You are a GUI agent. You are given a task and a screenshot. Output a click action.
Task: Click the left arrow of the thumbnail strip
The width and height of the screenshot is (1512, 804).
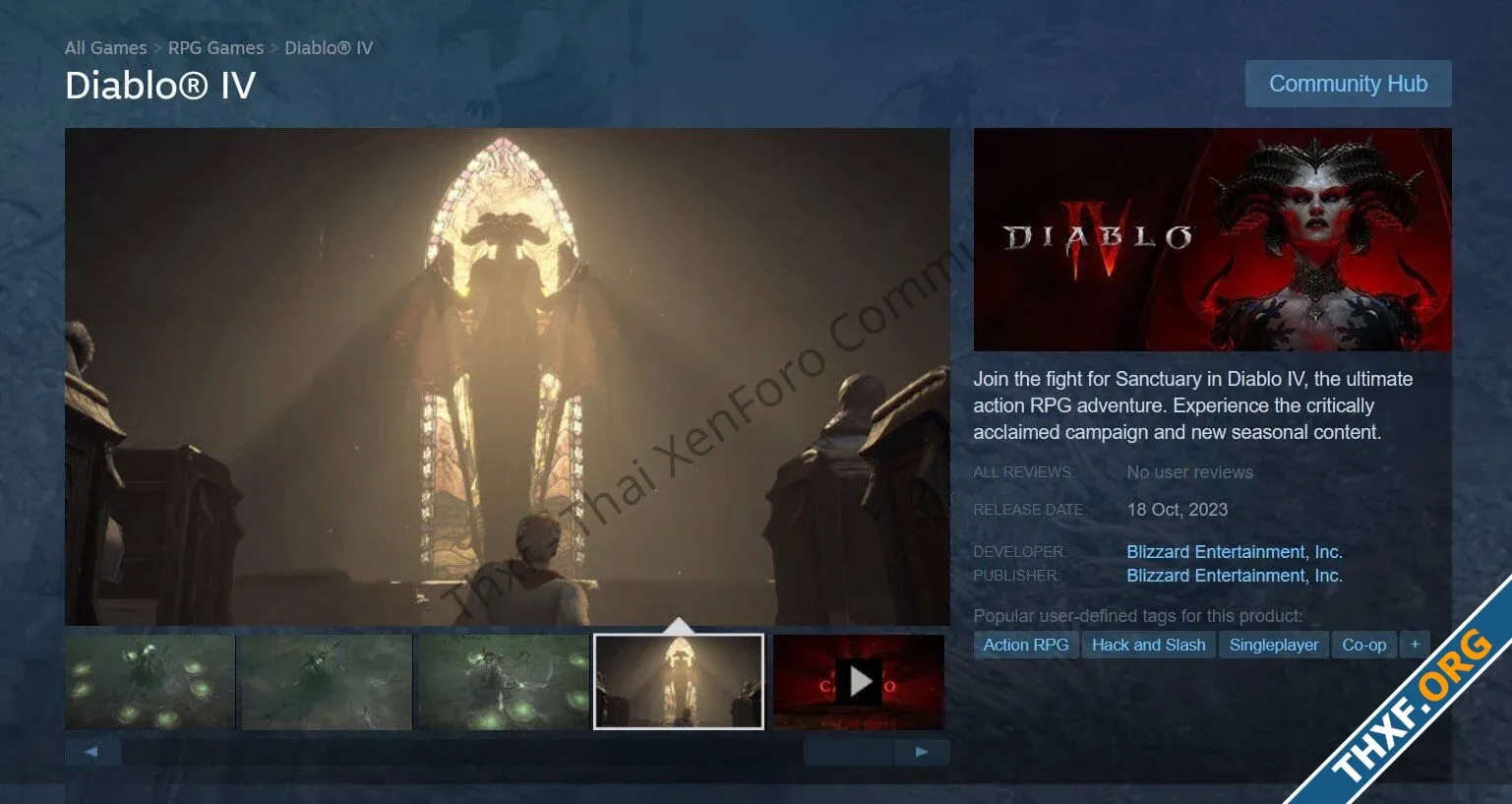[x=92, y=752]
